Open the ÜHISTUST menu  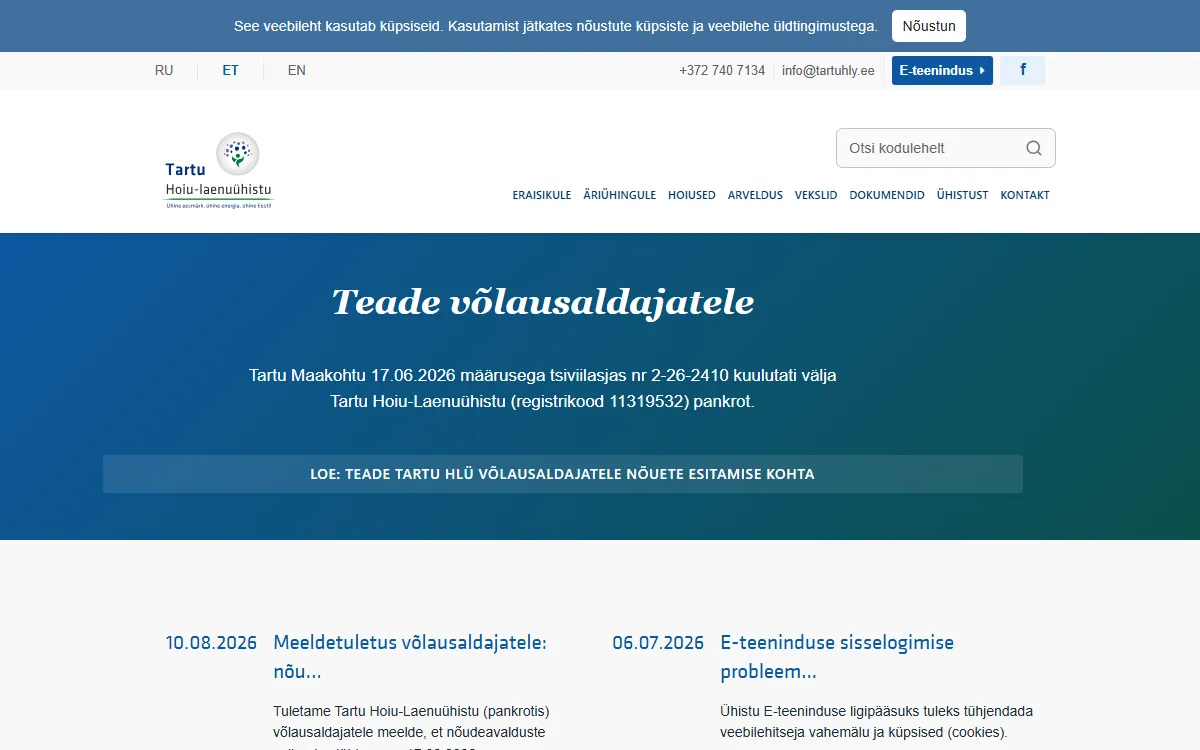(x=962, y=195)
